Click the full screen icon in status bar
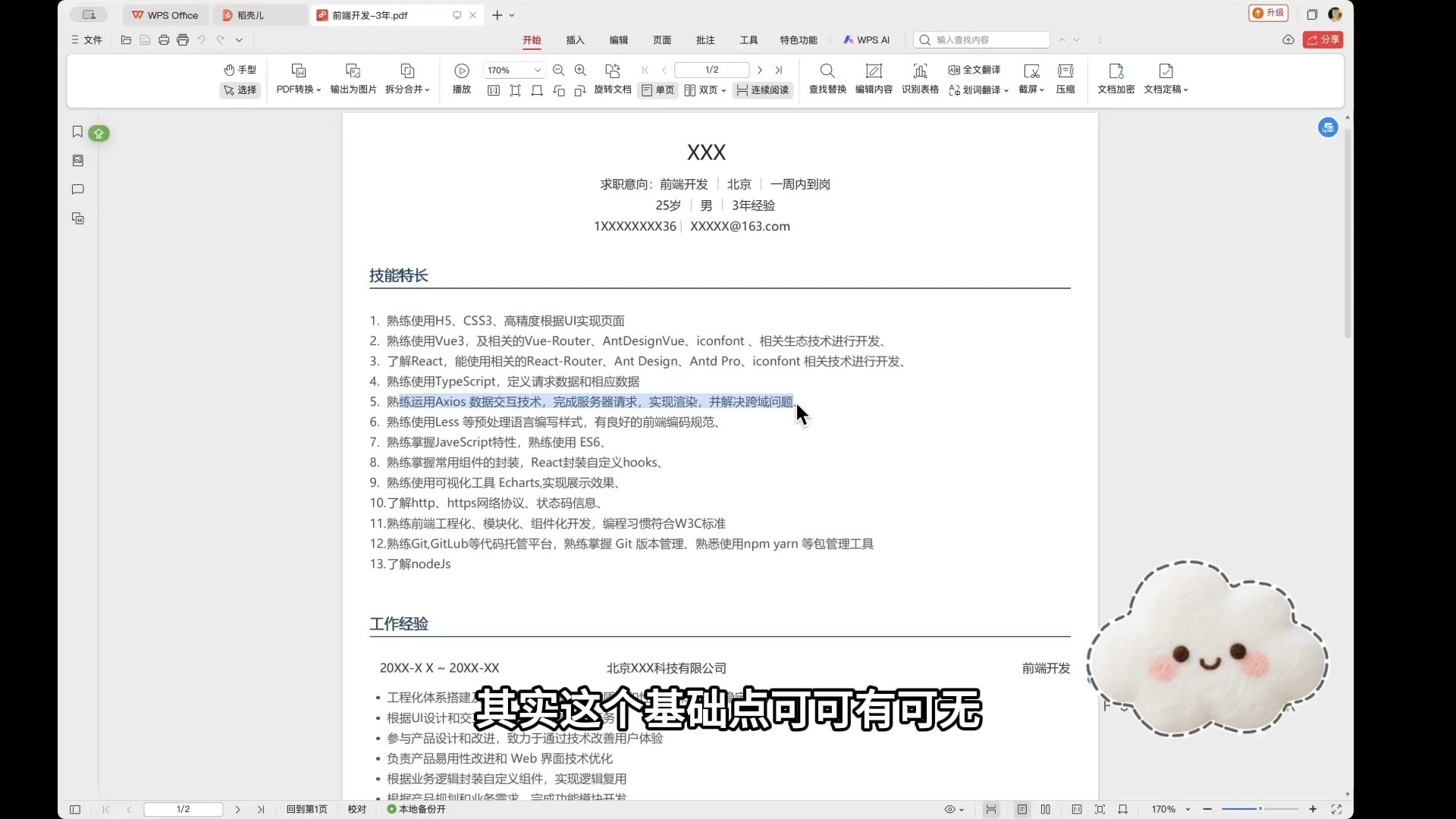 pos(1337,809)
